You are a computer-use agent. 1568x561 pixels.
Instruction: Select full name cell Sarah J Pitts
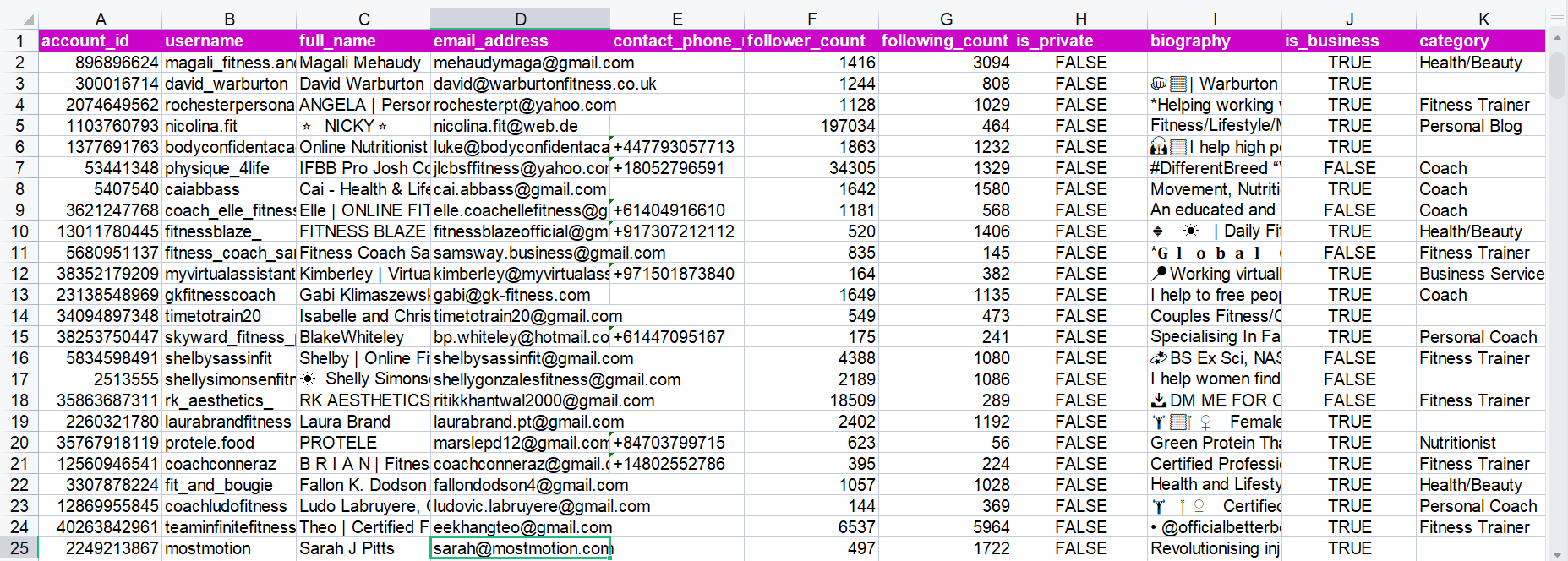coord(363,548)
